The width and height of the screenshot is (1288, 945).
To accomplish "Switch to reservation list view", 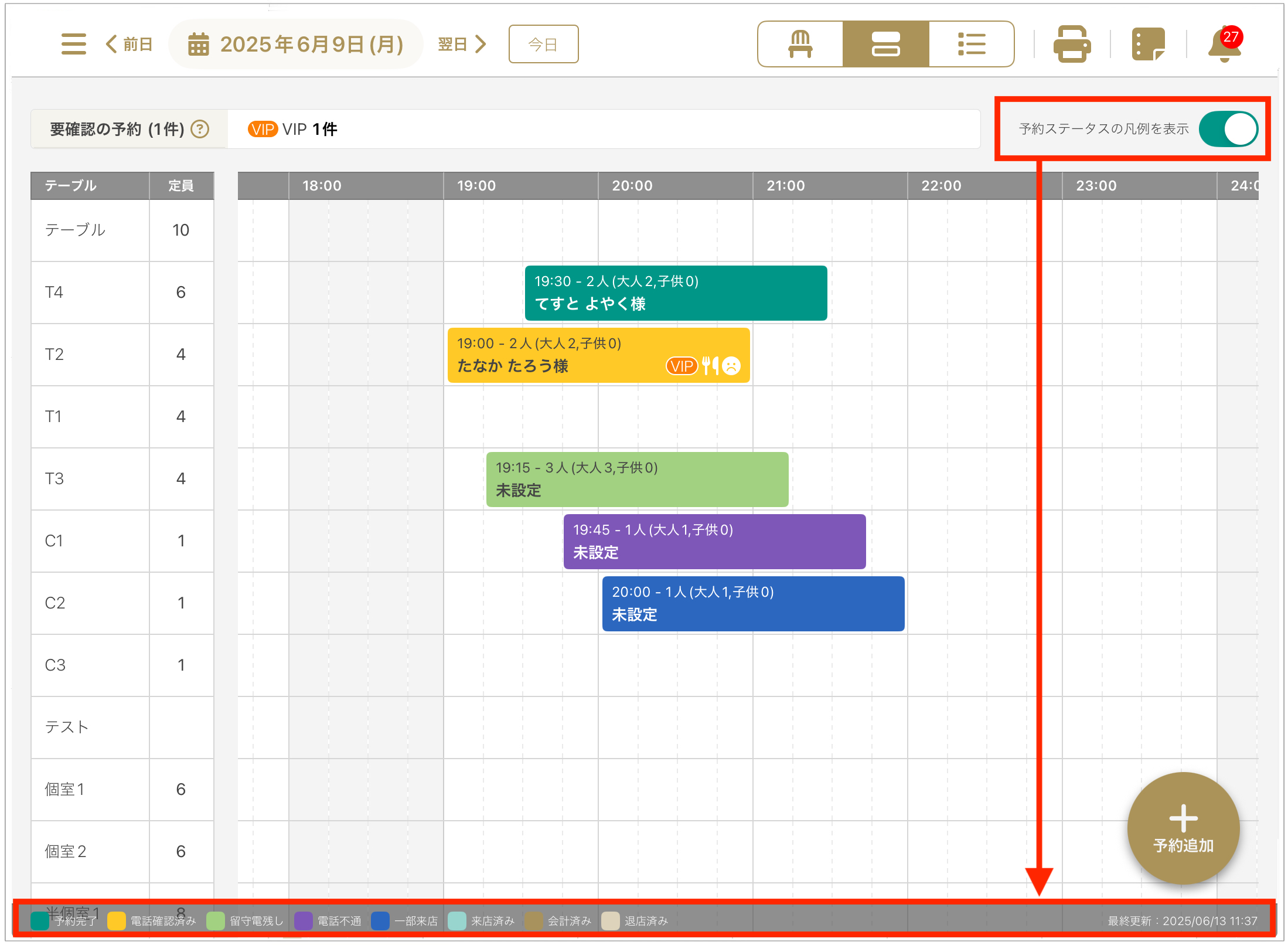I will pyautogui.click(x=971, y=44).
